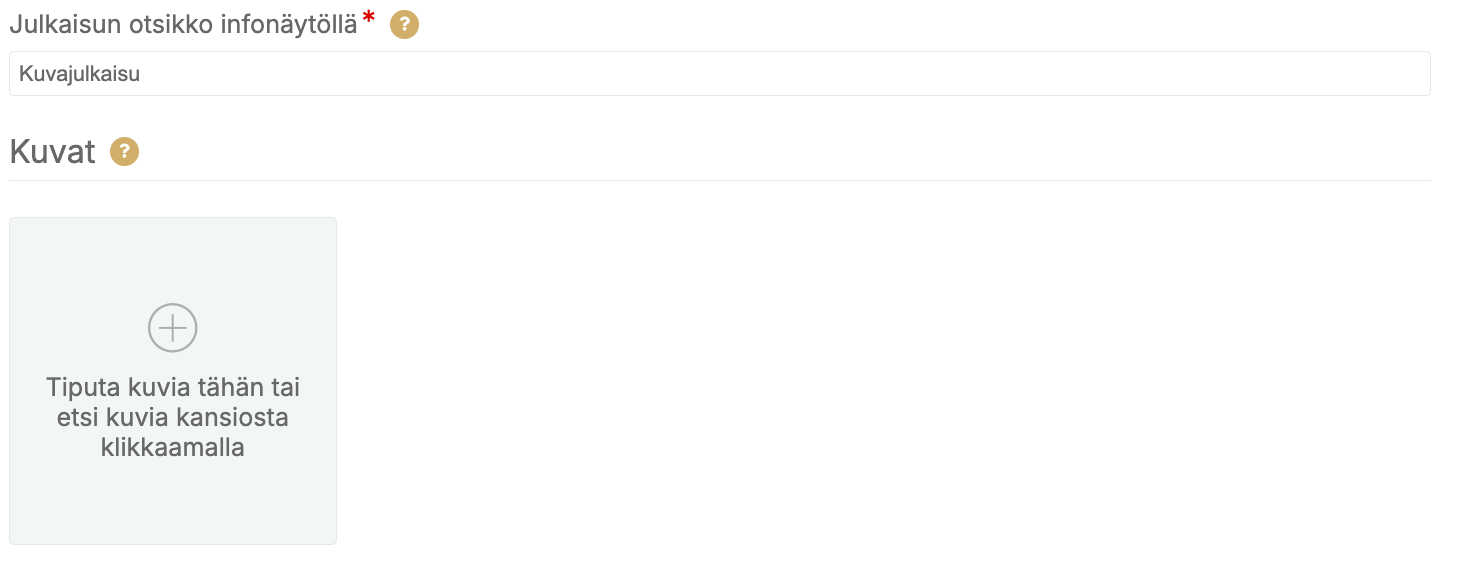Click the Kuvat section heading
The image size is (1466, 580).
(52, 152)
